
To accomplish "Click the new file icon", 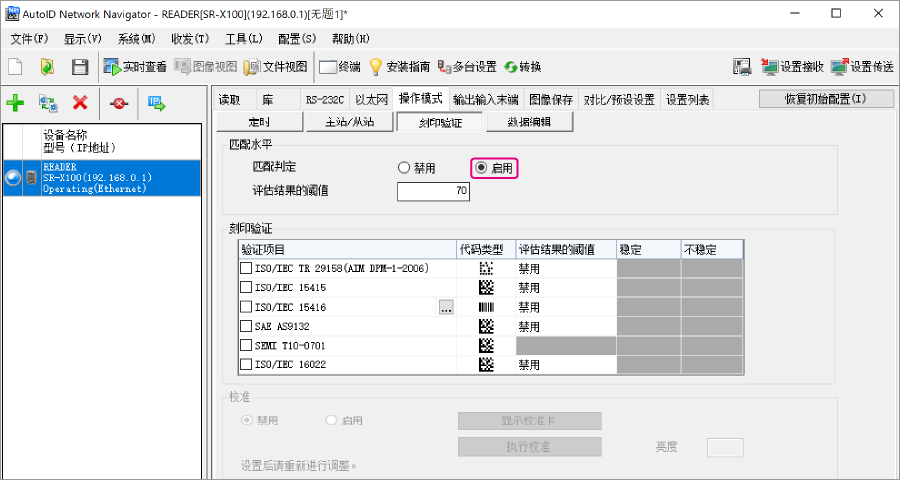I will coord(16,67).
